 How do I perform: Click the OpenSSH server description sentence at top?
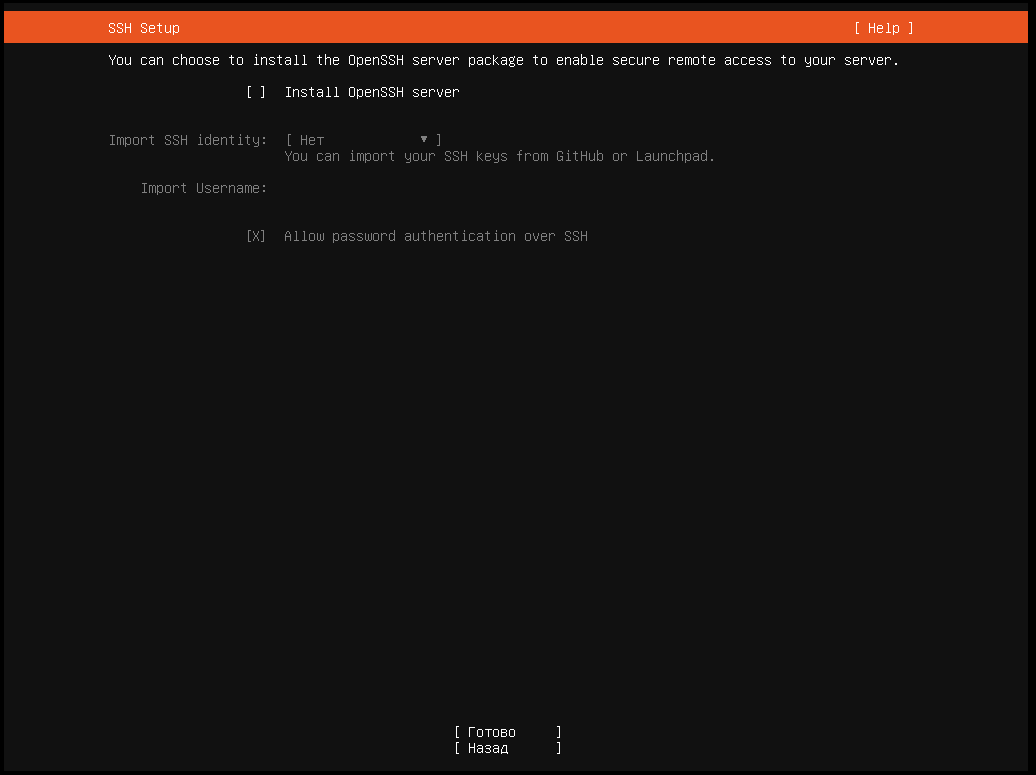click(503, 60)
